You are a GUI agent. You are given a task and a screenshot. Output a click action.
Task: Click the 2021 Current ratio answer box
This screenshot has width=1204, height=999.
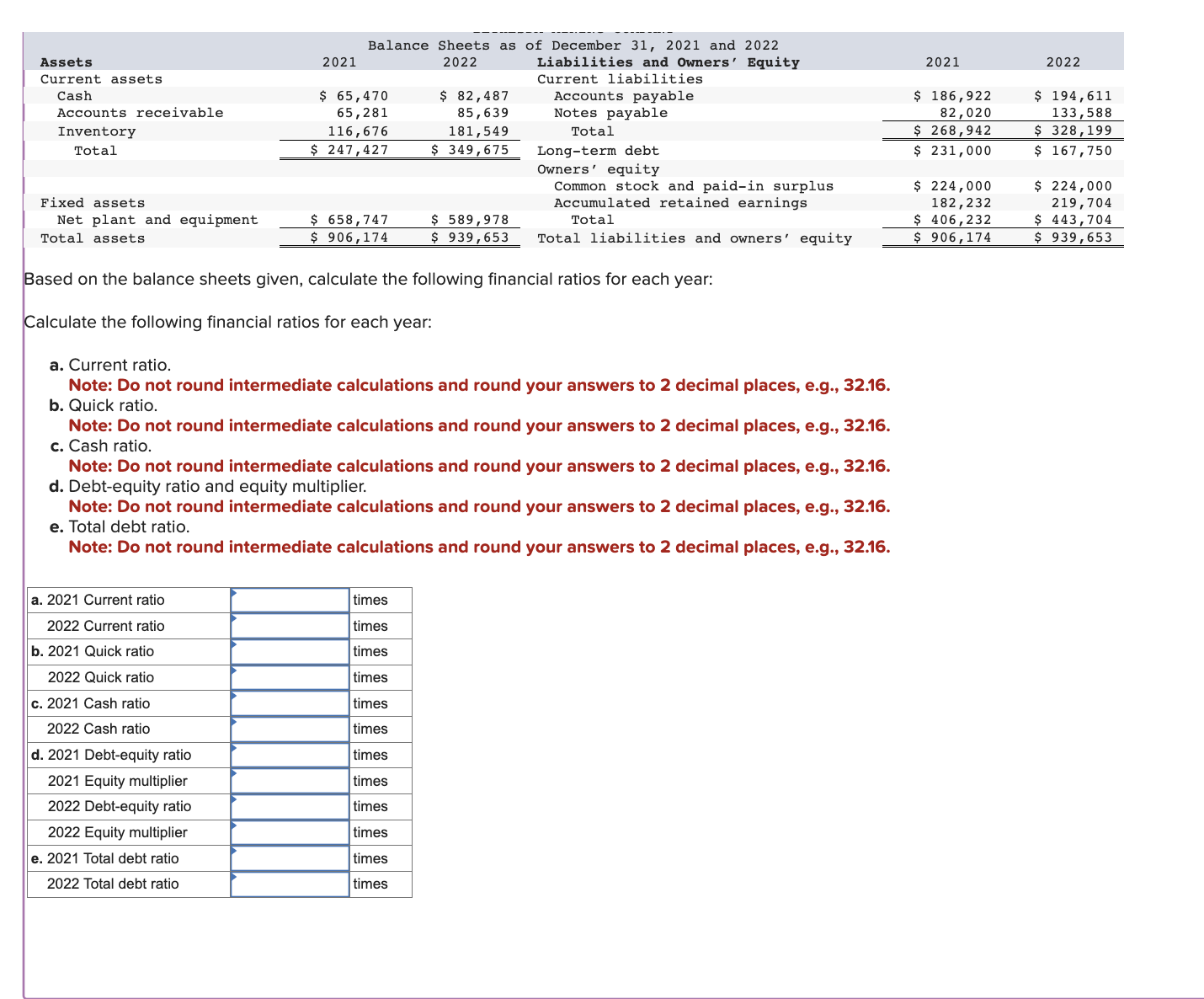[x=290, y=600]
